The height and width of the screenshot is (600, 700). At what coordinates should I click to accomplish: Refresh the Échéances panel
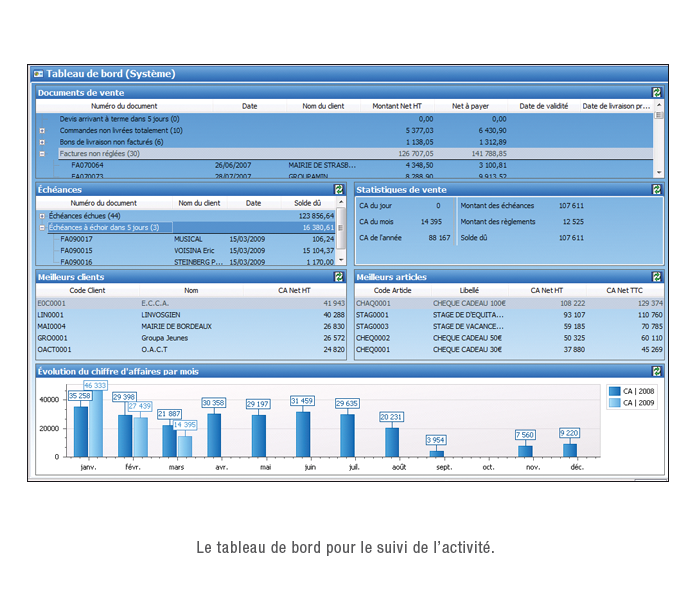point(339,189)
